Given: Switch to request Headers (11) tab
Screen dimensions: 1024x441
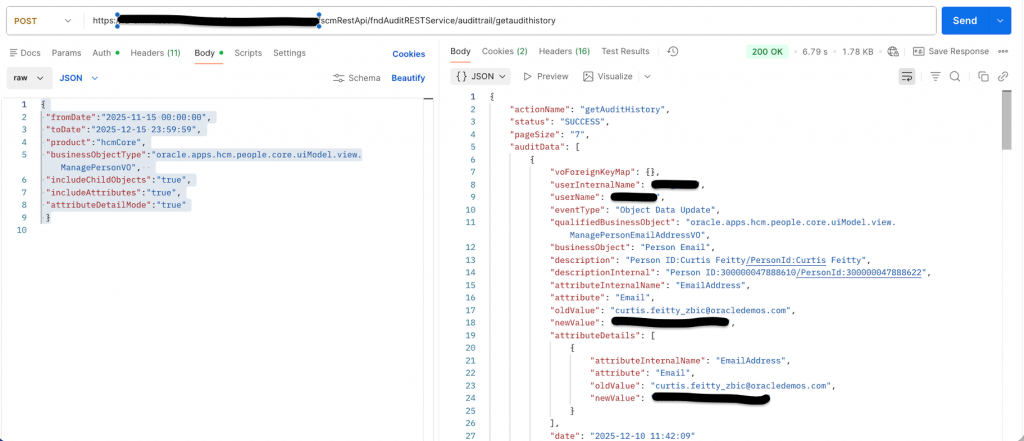Looking at the screenshot, I should [x=155, y=52].
